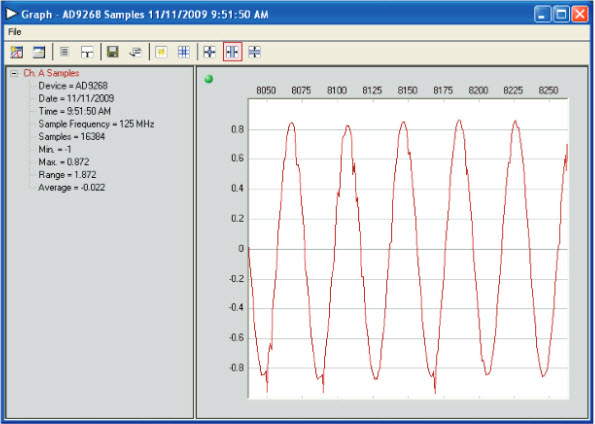Maximize the Graph window
The image size is (595, 424).
(x=561, y=14)
